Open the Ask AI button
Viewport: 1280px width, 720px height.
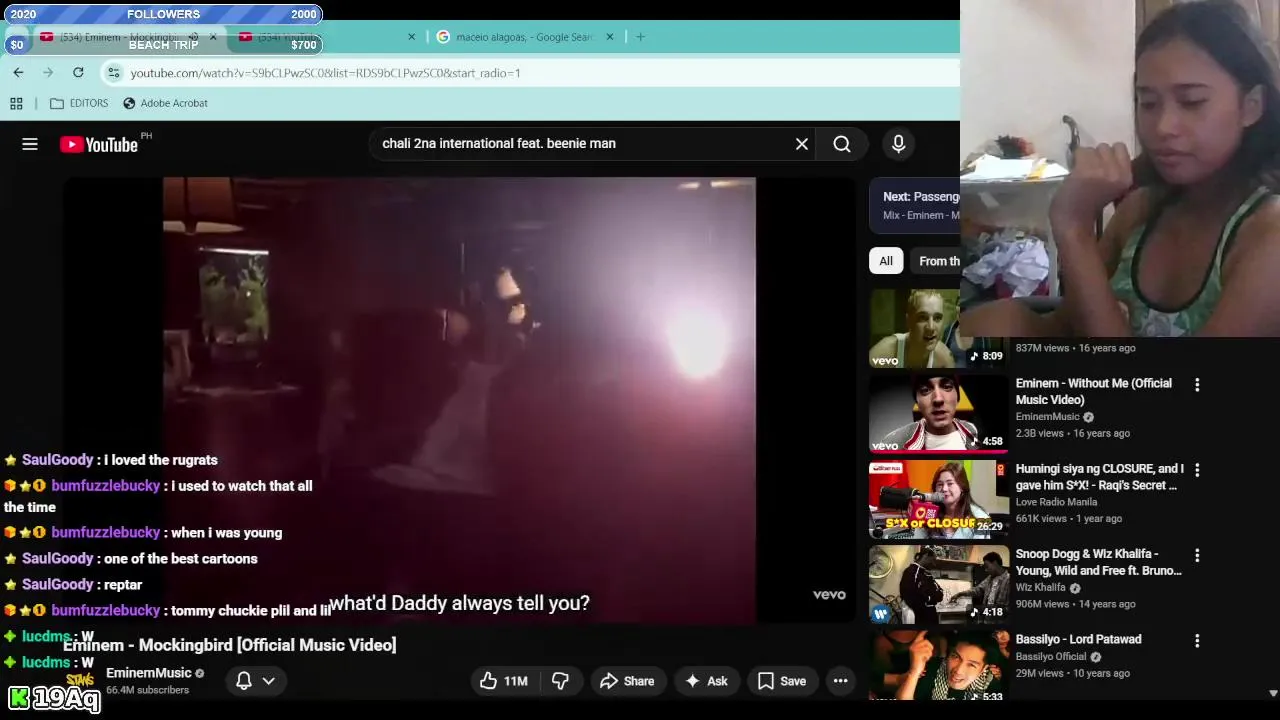click(706, 681)
